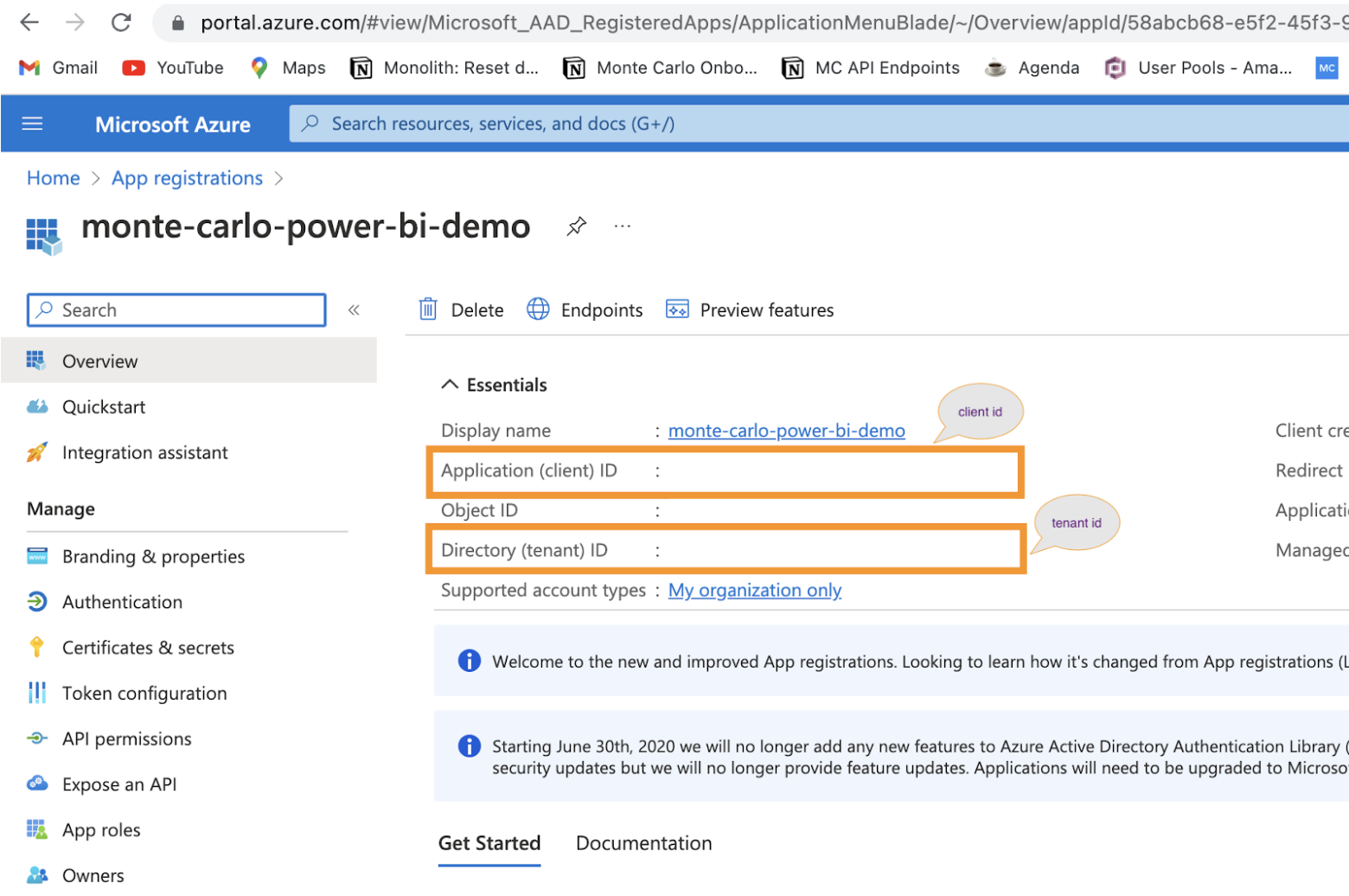
Task: Select the Get Started tab
Action: point(489,843)
